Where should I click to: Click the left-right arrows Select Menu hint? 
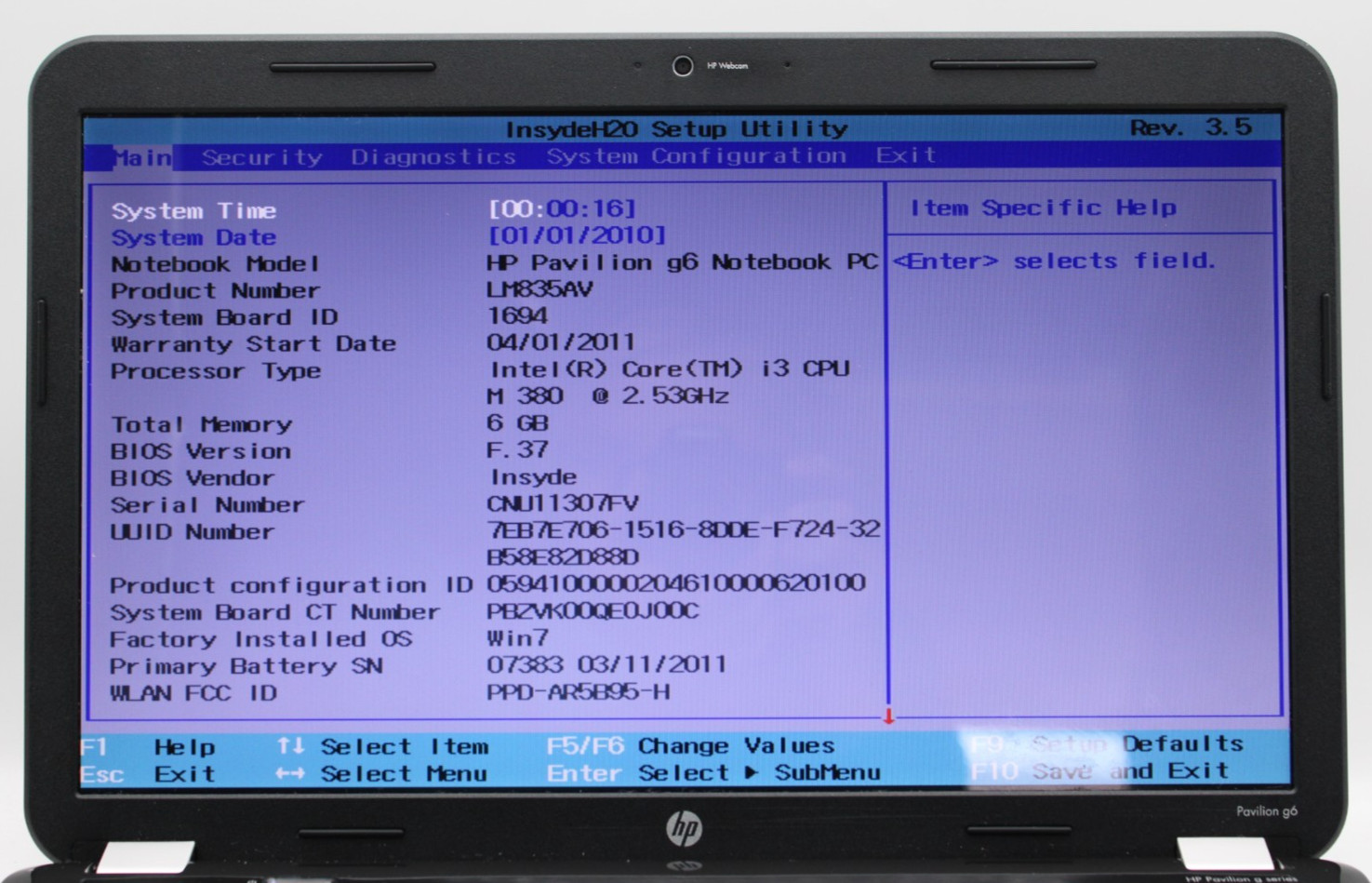[x=381, y=773]
